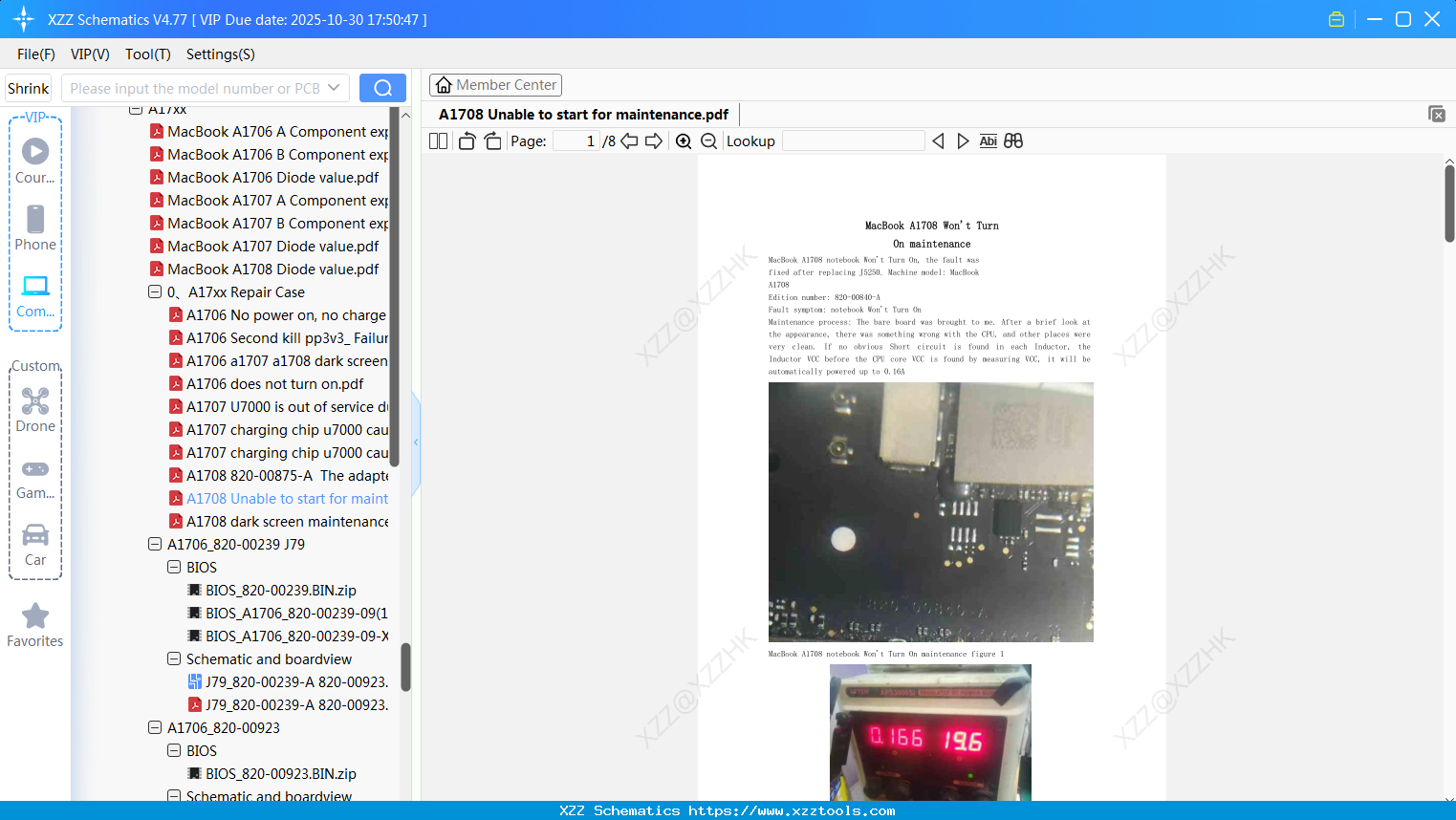Click the tree scroll-up arrow

(405, 116)
